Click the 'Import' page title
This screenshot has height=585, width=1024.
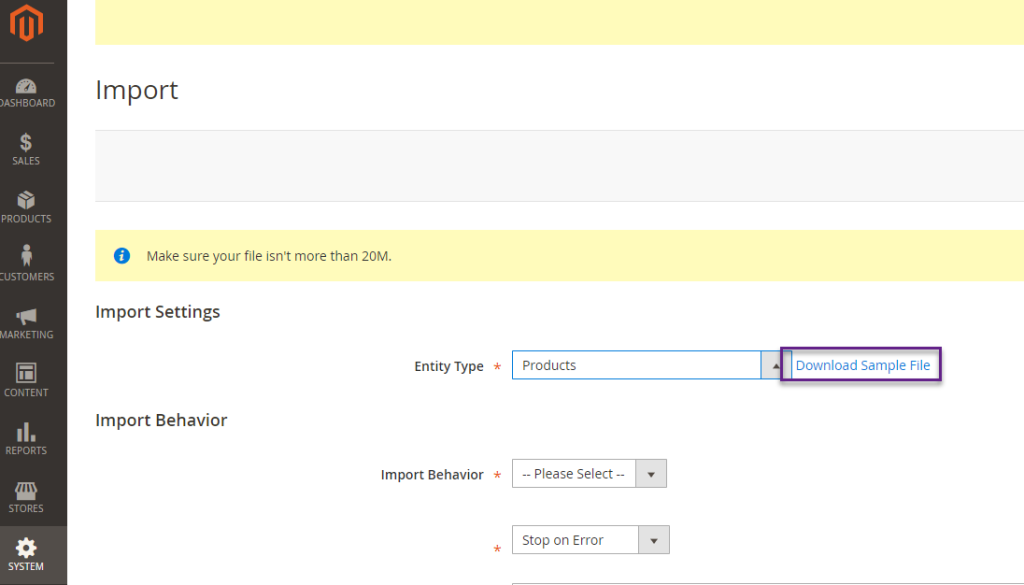[137, 90]
